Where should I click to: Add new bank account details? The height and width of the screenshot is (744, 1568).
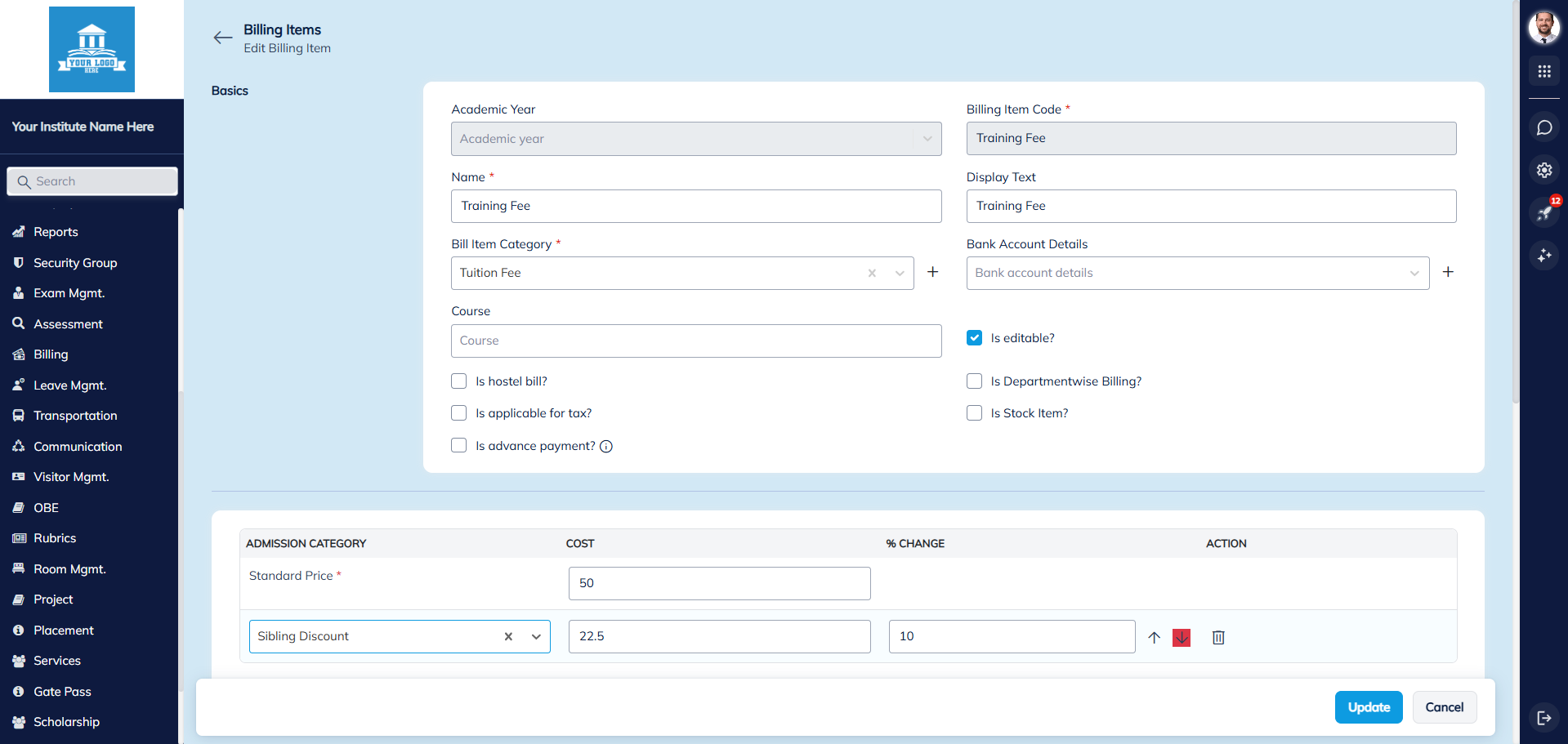point(1447,272)
